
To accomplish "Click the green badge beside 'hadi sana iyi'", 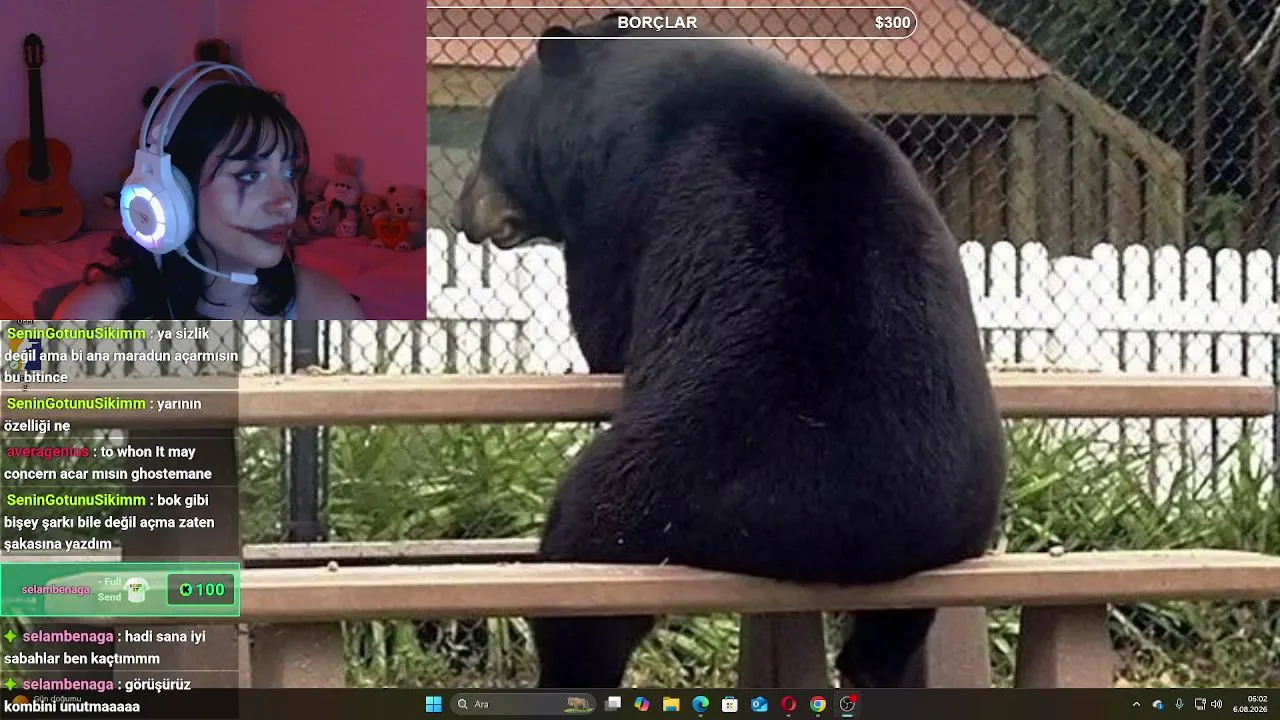I will 11,636.
